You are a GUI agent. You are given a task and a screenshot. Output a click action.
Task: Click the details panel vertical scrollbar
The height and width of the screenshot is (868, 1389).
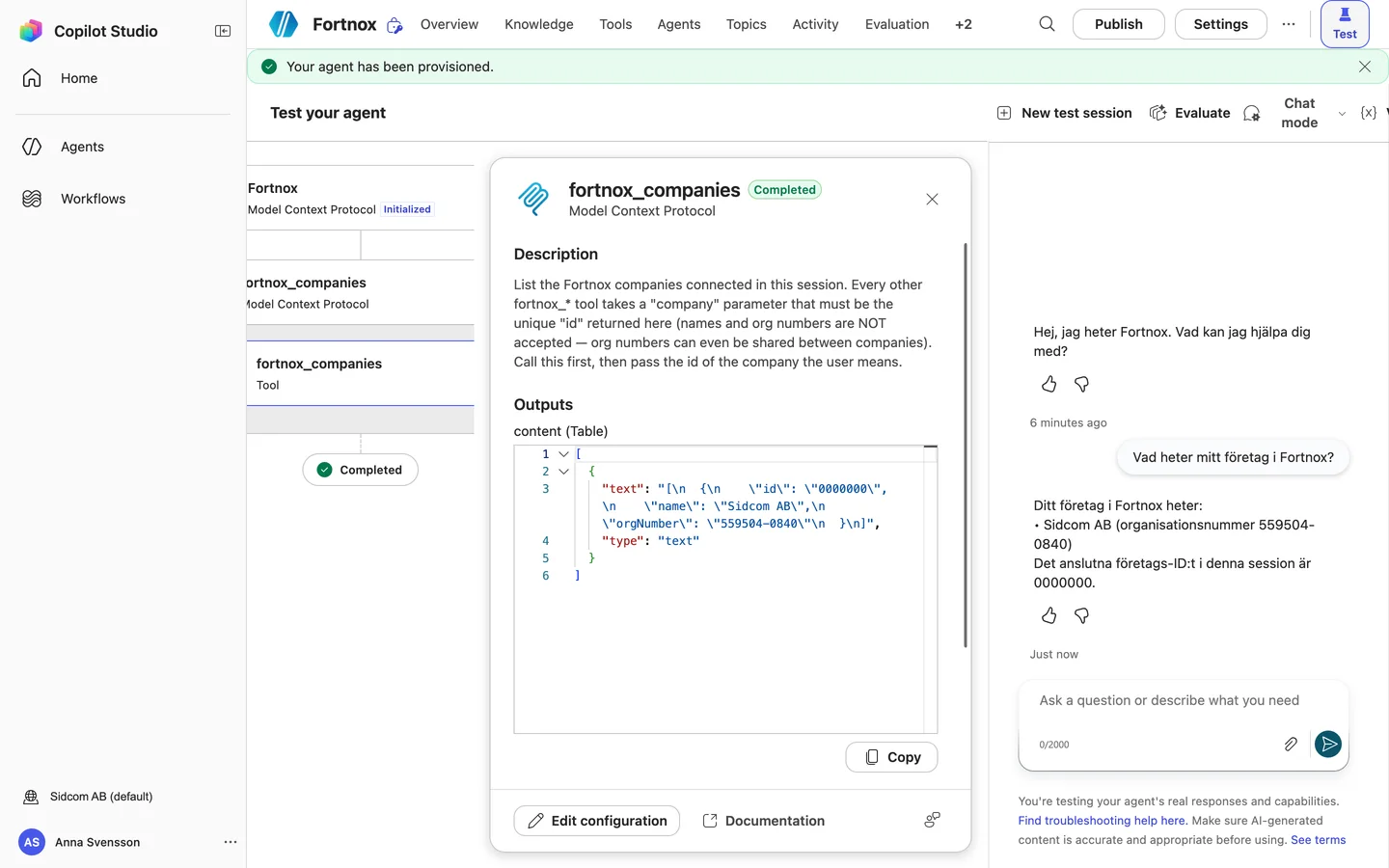(965, 445)
